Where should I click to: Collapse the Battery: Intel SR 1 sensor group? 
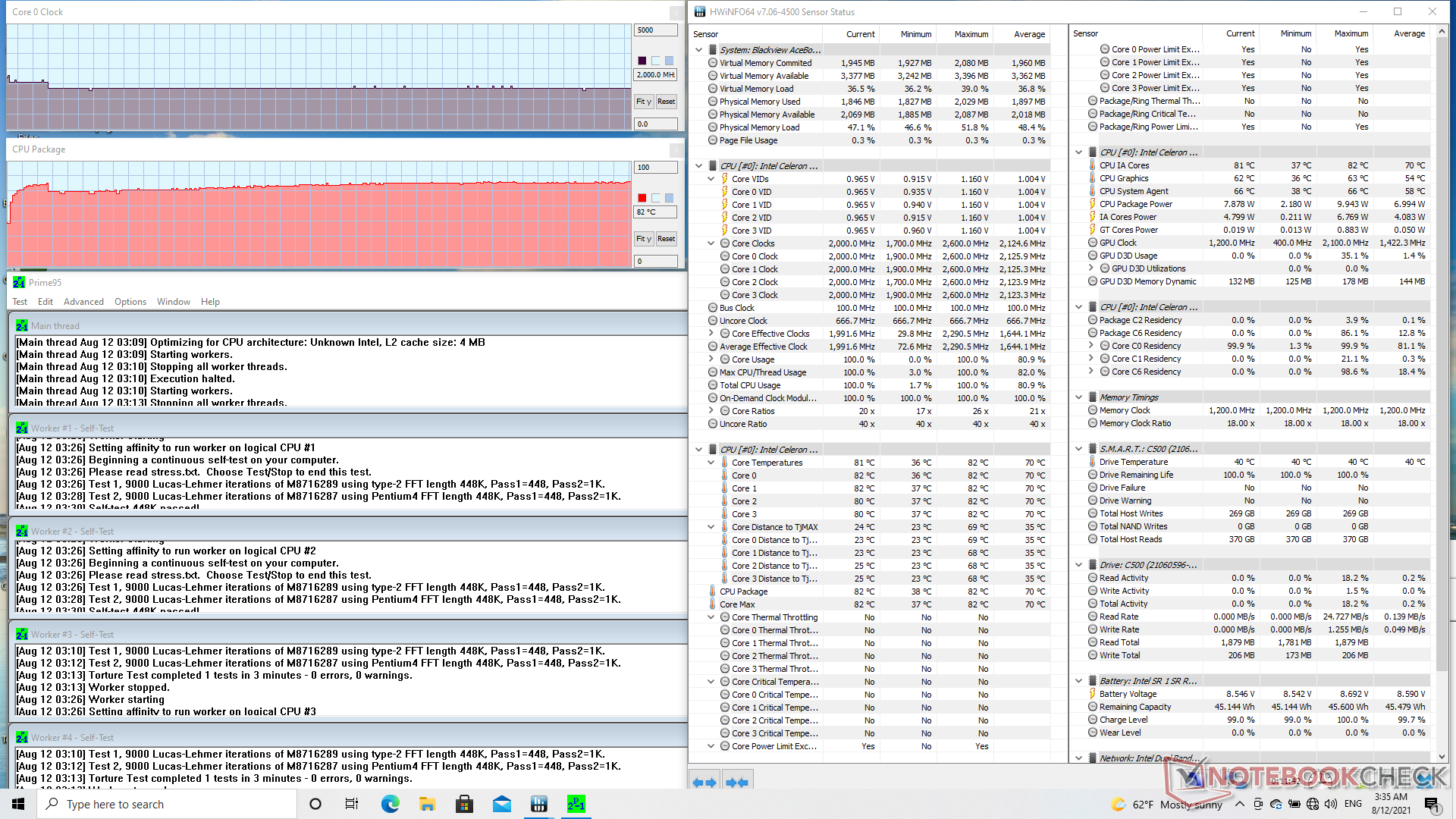tap(1078, 681)
